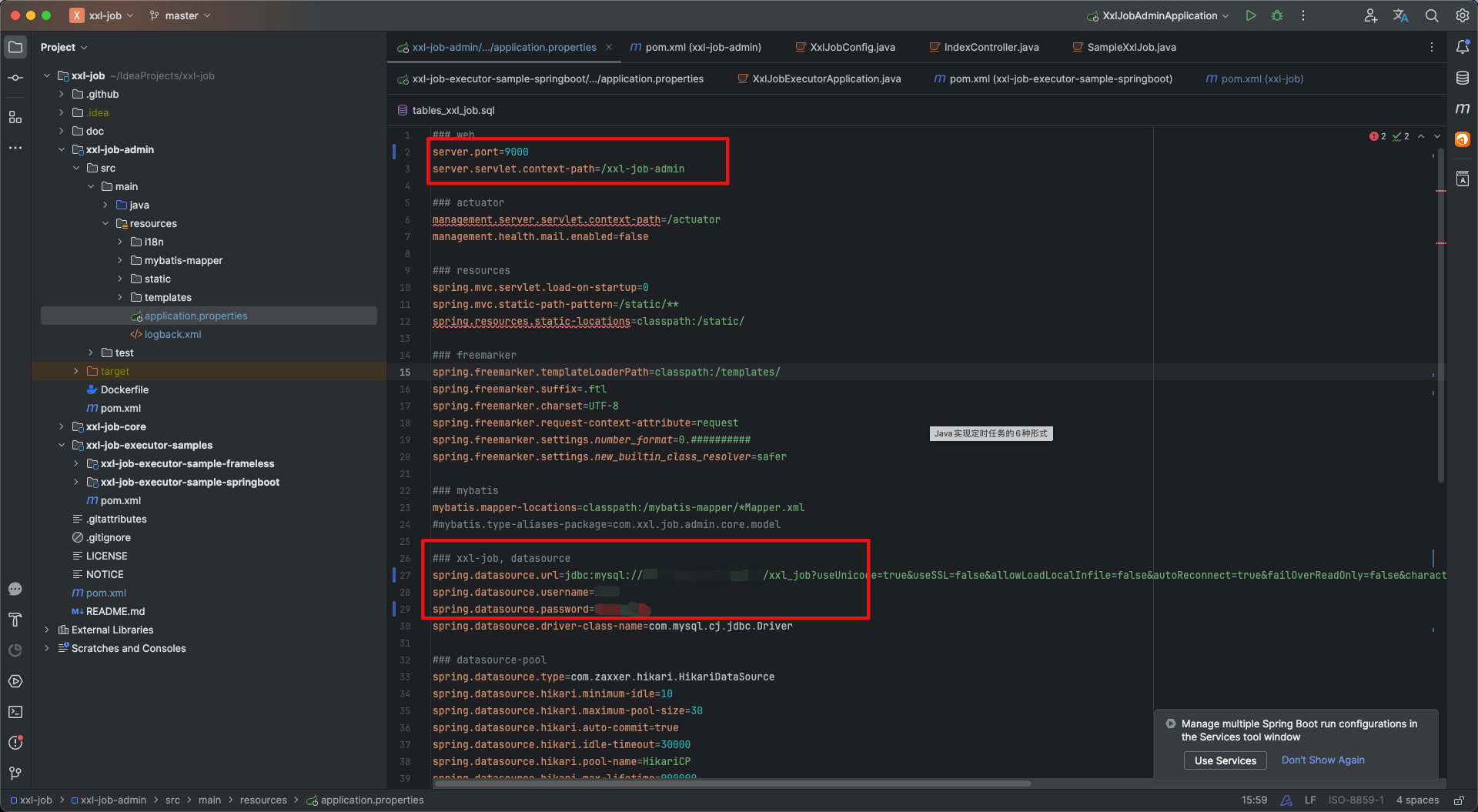1478x812 pixels.
Task: Expand xxl-job-executor-sample-springboot module
Action: point(76,482)
